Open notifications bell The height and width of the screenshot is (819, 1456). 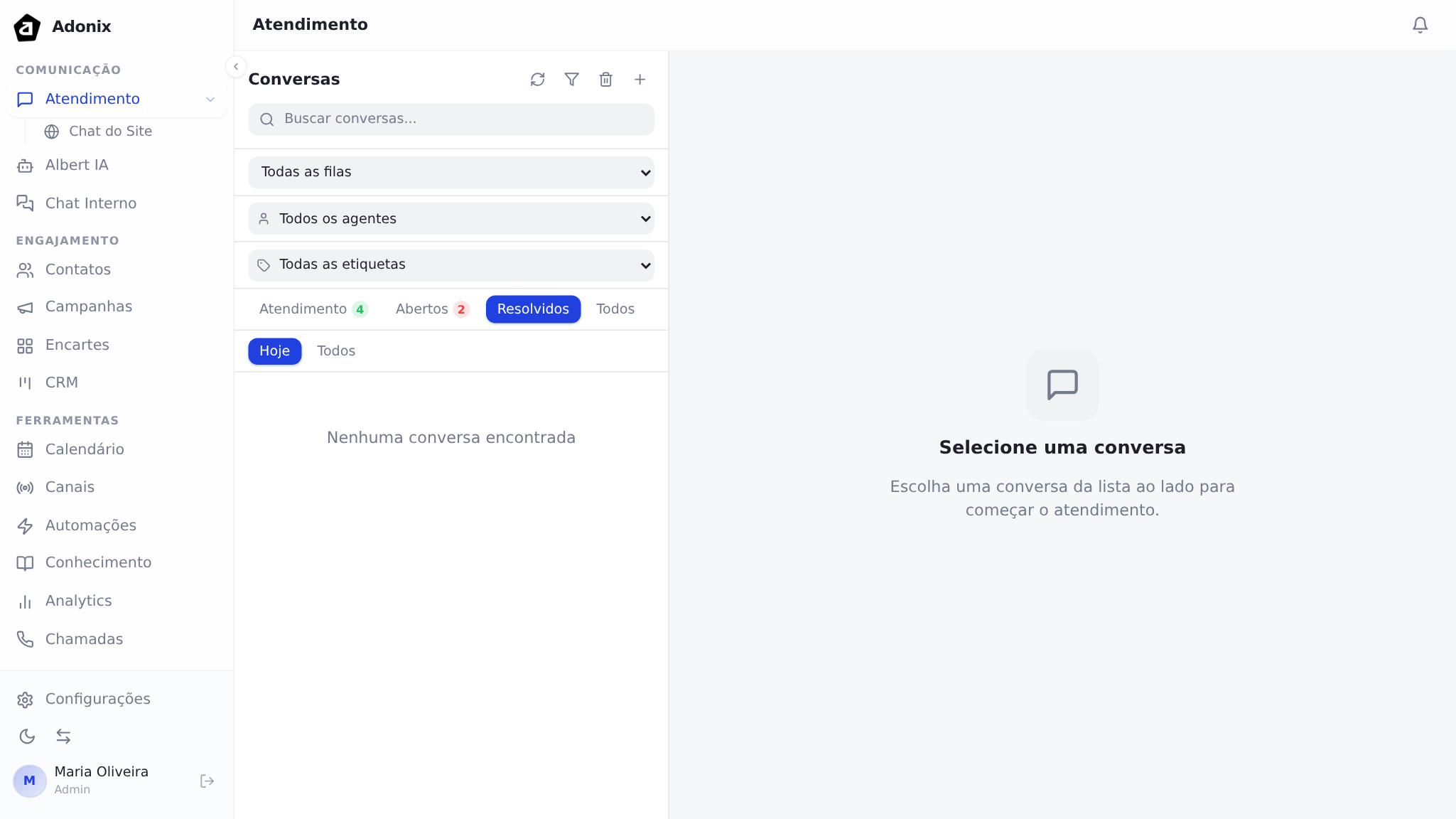click(x=1419, y=26)
